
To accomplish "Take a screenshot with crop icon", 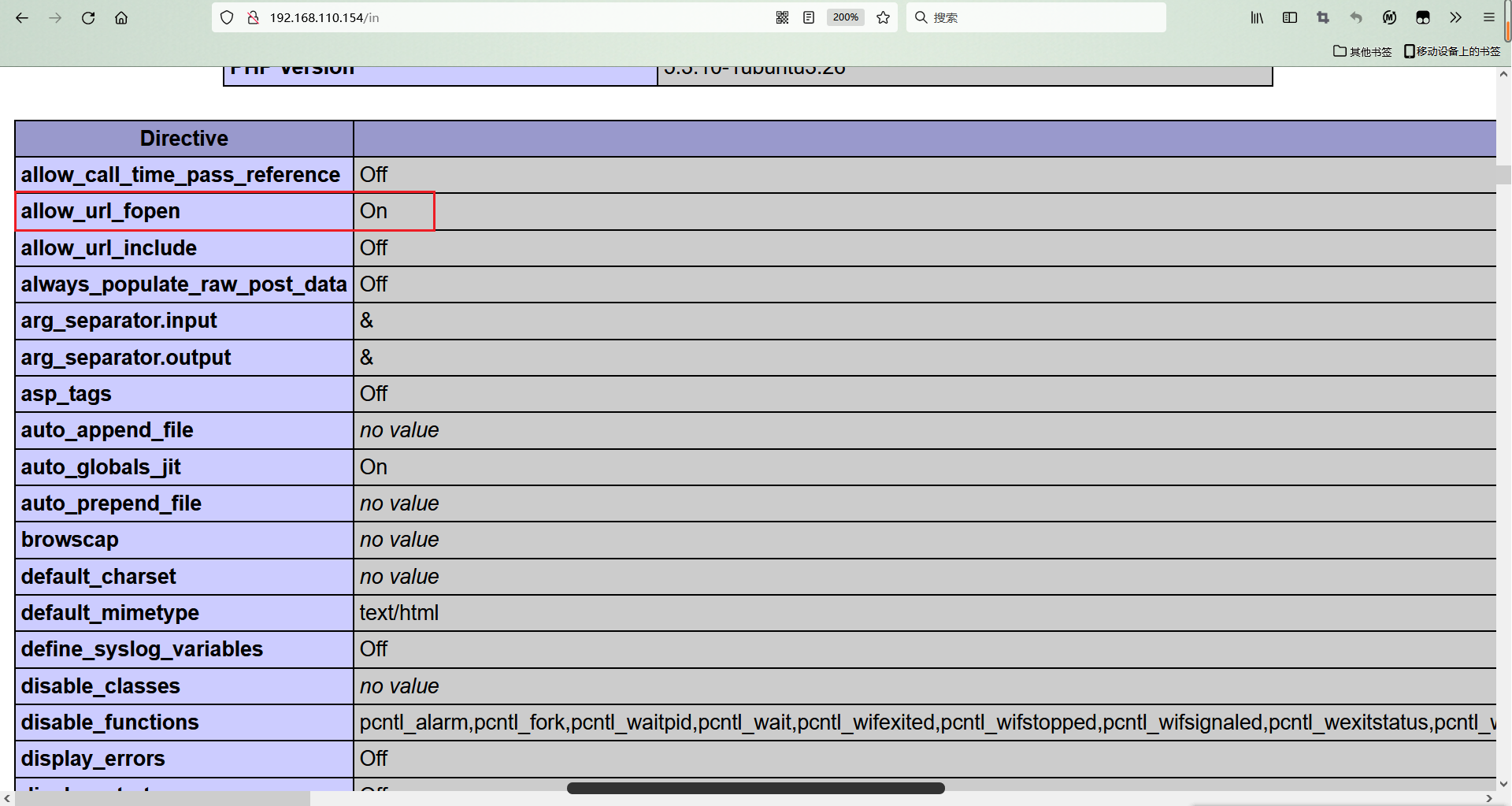I will coord(1323,17).
